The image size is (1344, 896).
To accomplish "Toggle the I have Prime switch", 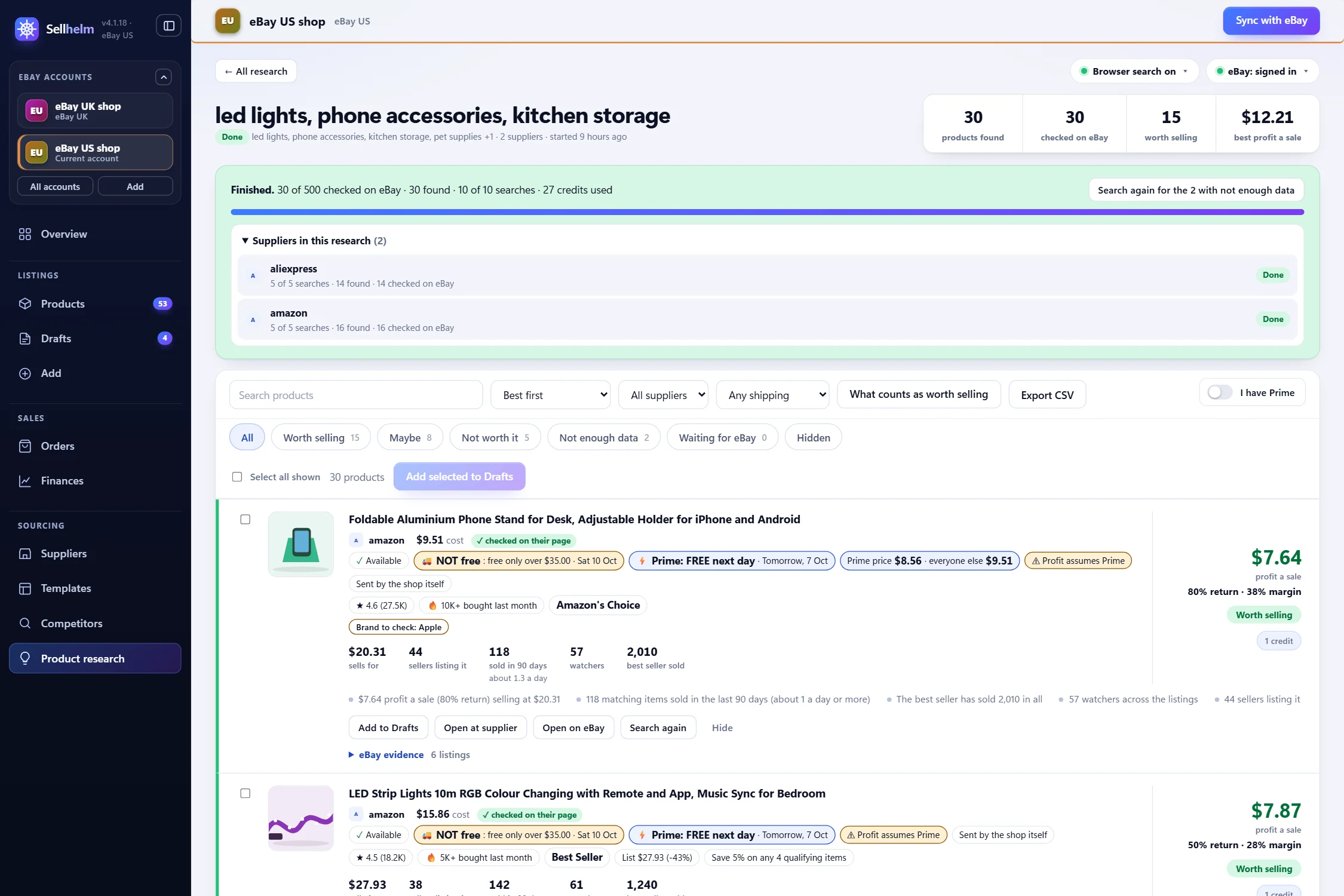I will [1220, 392].
